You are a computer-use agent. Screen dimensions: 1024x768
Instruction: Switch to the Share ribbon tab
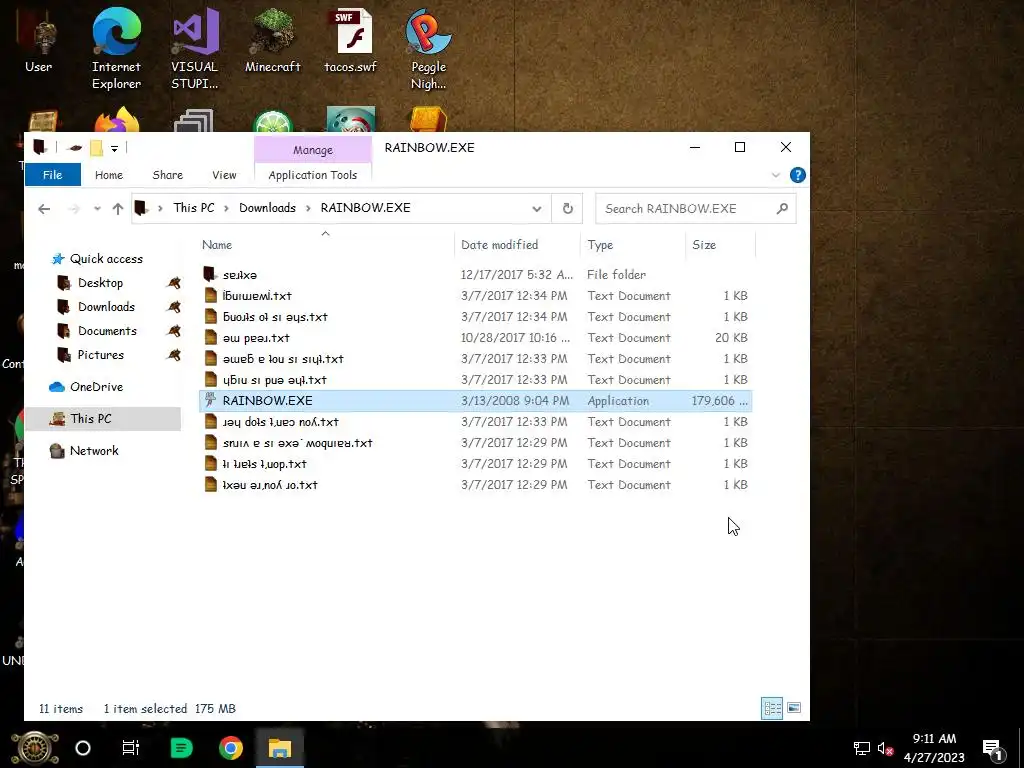(167, 175)
